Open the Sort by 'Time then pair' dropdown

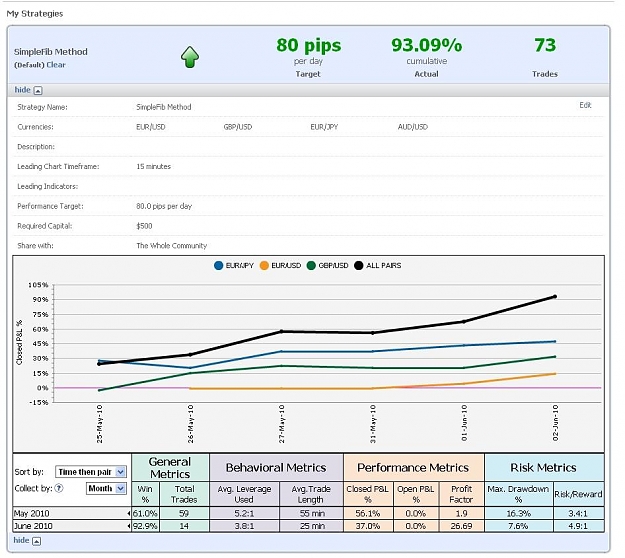(x=91, y=472)
